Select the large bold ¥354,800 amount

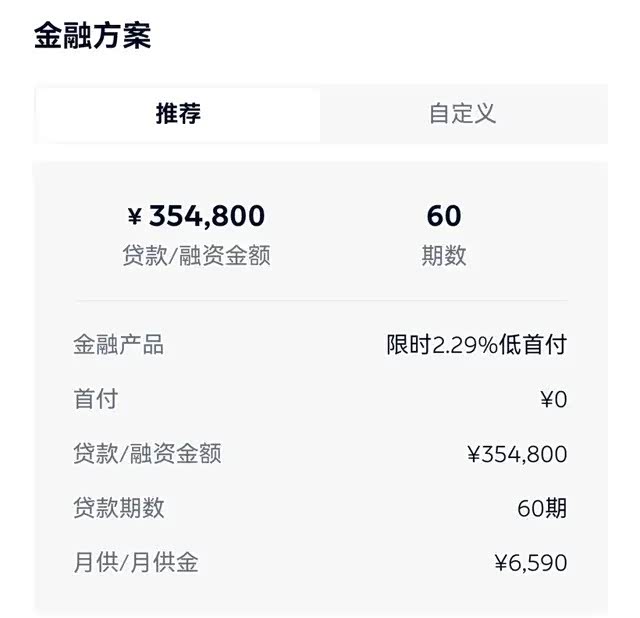pyautogui.click(x=198, y=216)
